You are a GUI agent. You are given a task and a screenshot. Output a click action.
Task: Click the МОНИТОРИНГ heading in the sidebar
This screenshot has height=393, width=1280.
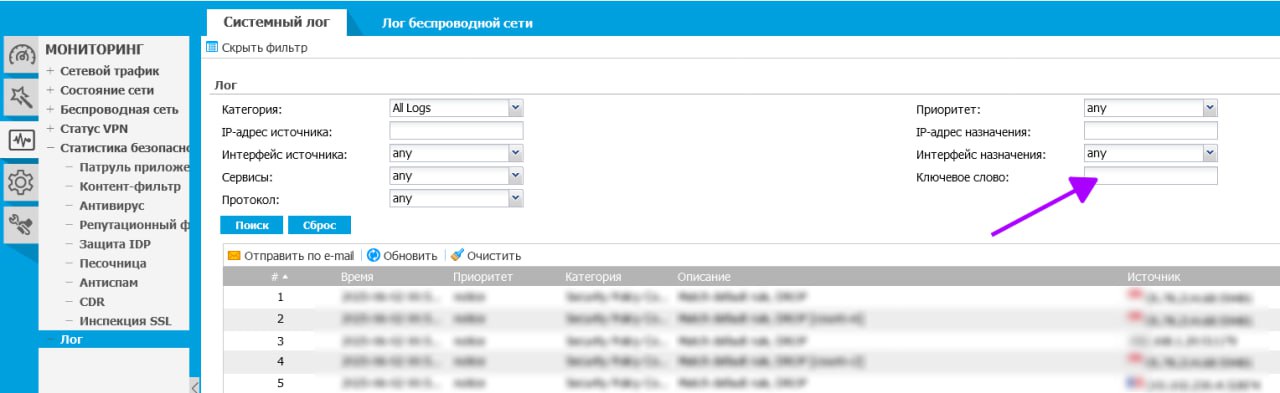tap(95, 49)
